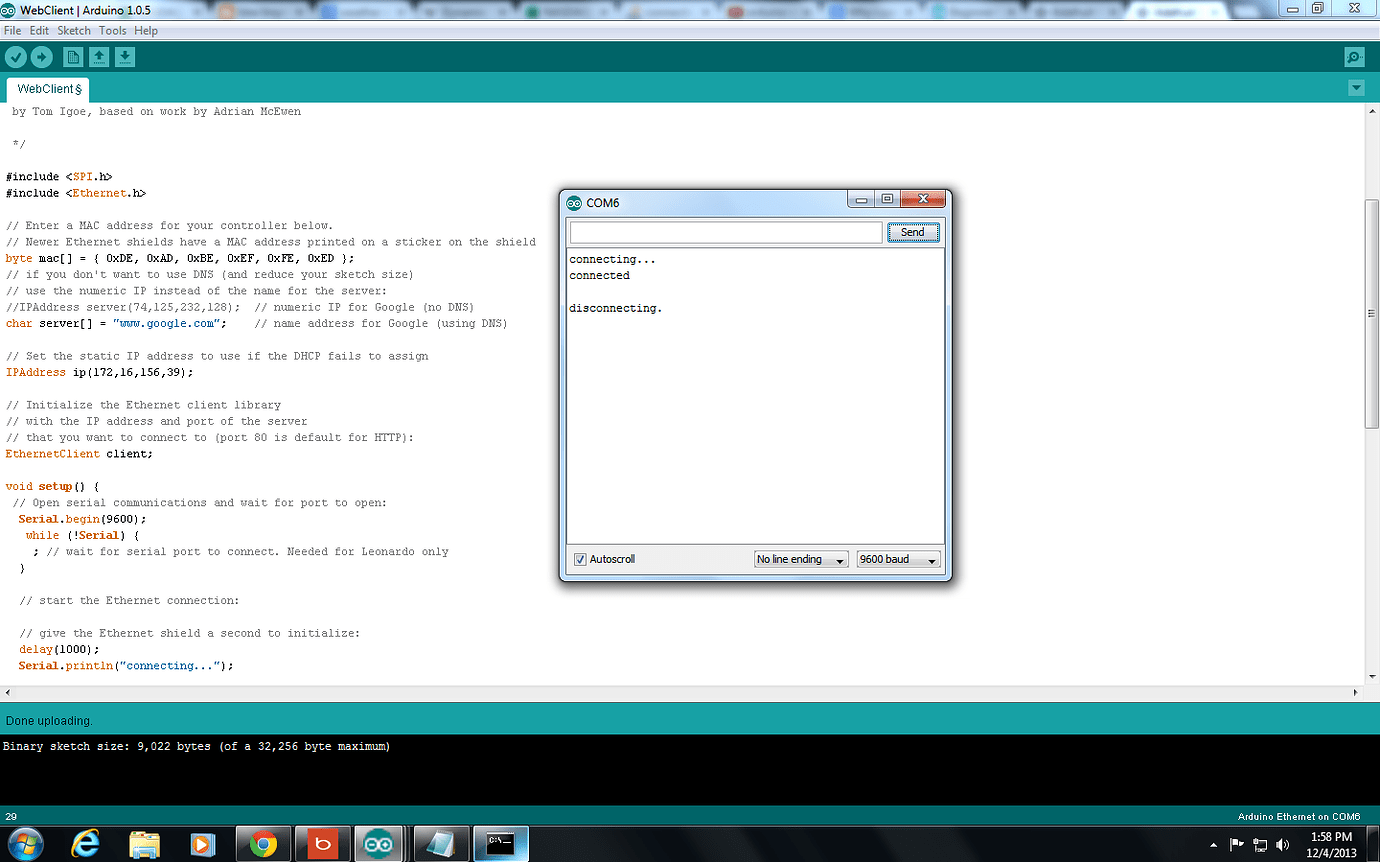Open the Sketch menu
Screen dimensions: 1380x862
74,30
